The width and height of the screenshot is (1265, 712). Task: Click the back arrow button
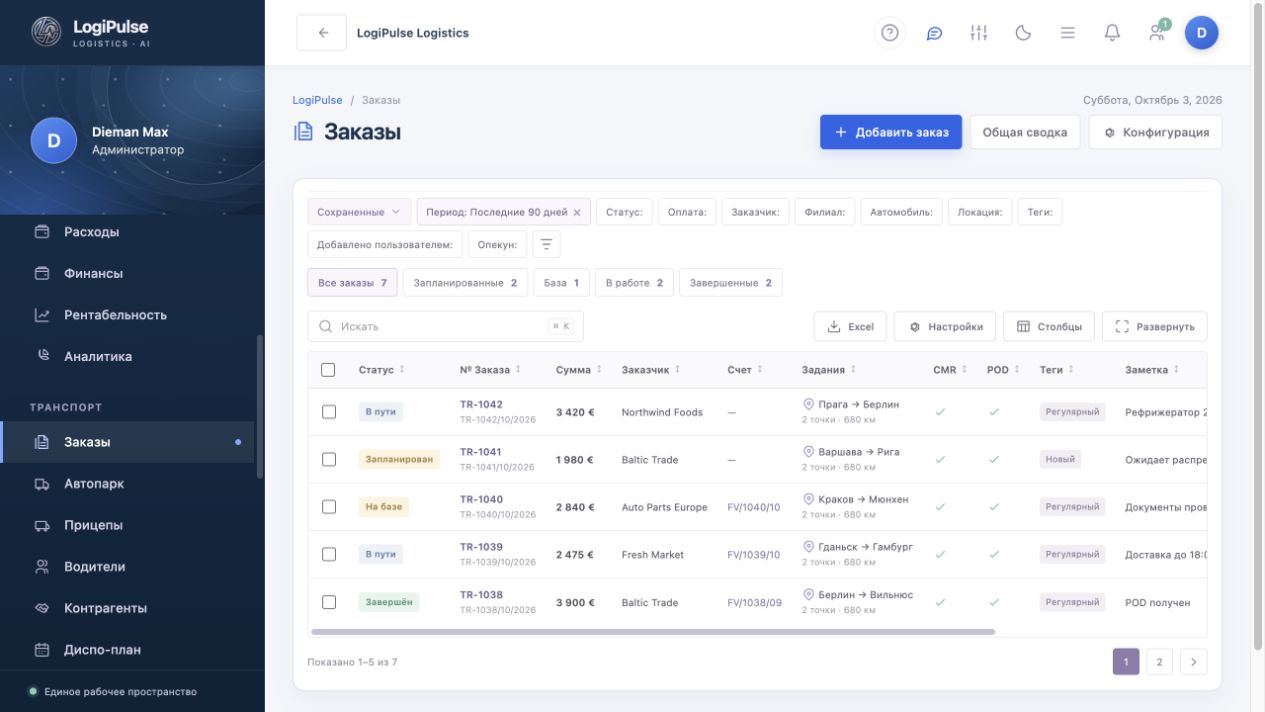pyautogui.click(x=322, y=33)
